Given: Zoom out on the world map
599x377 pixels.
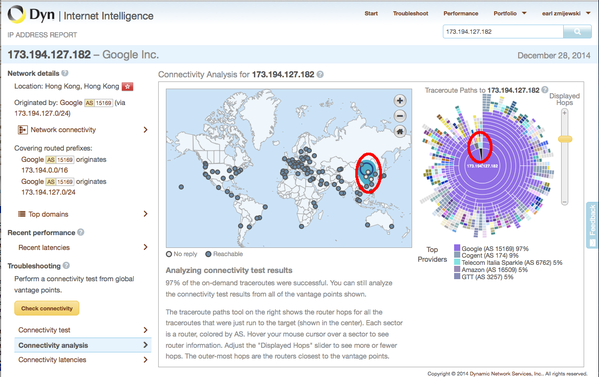Looking at the screenshot, I should tap(400, 116).
